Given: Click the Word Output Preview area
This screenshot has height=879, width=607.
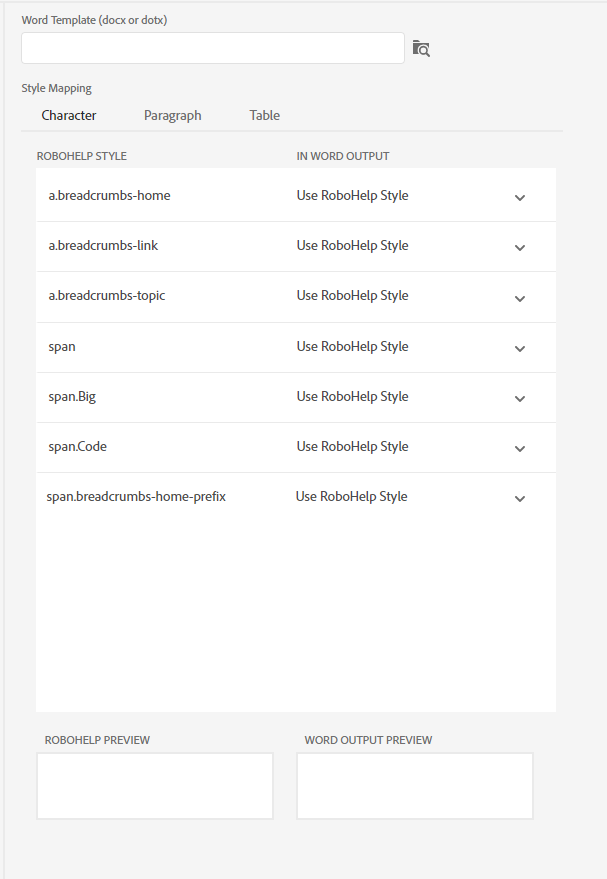Looking at the screenshot, I should 414,786.
